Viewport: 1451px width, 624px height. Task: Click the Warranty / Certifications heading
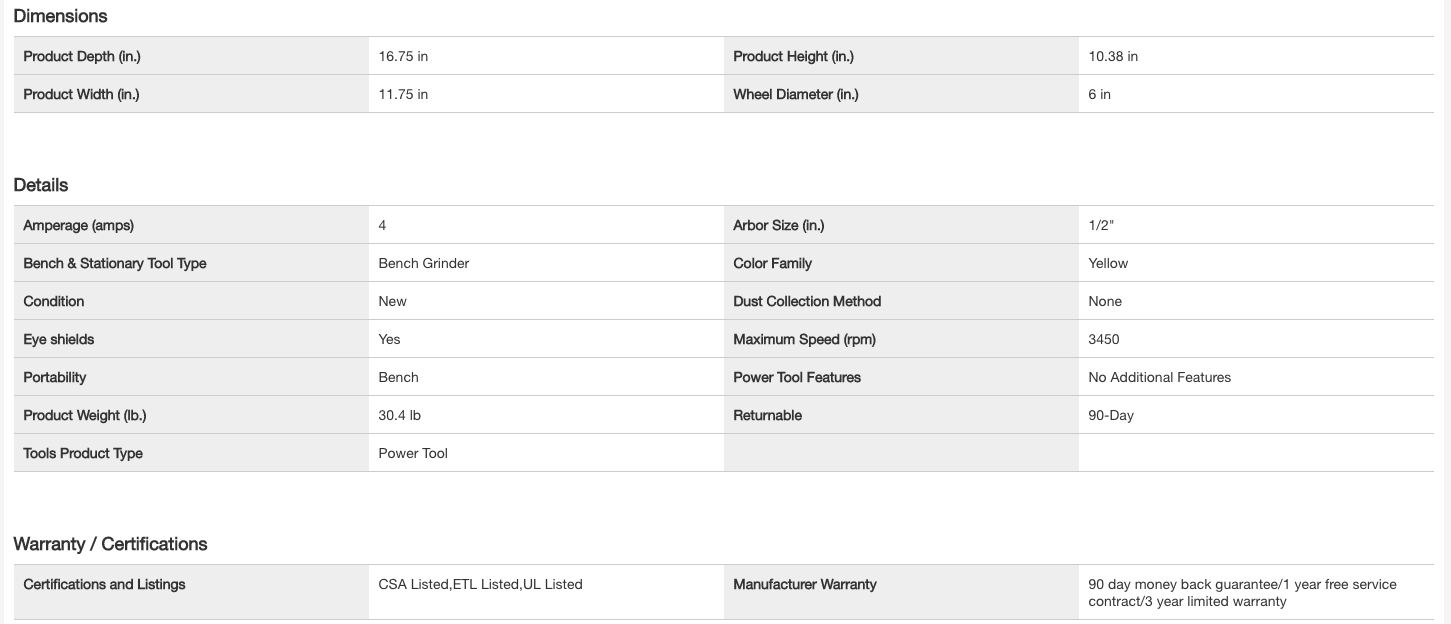pyautogui.click(x=110, y=544)
